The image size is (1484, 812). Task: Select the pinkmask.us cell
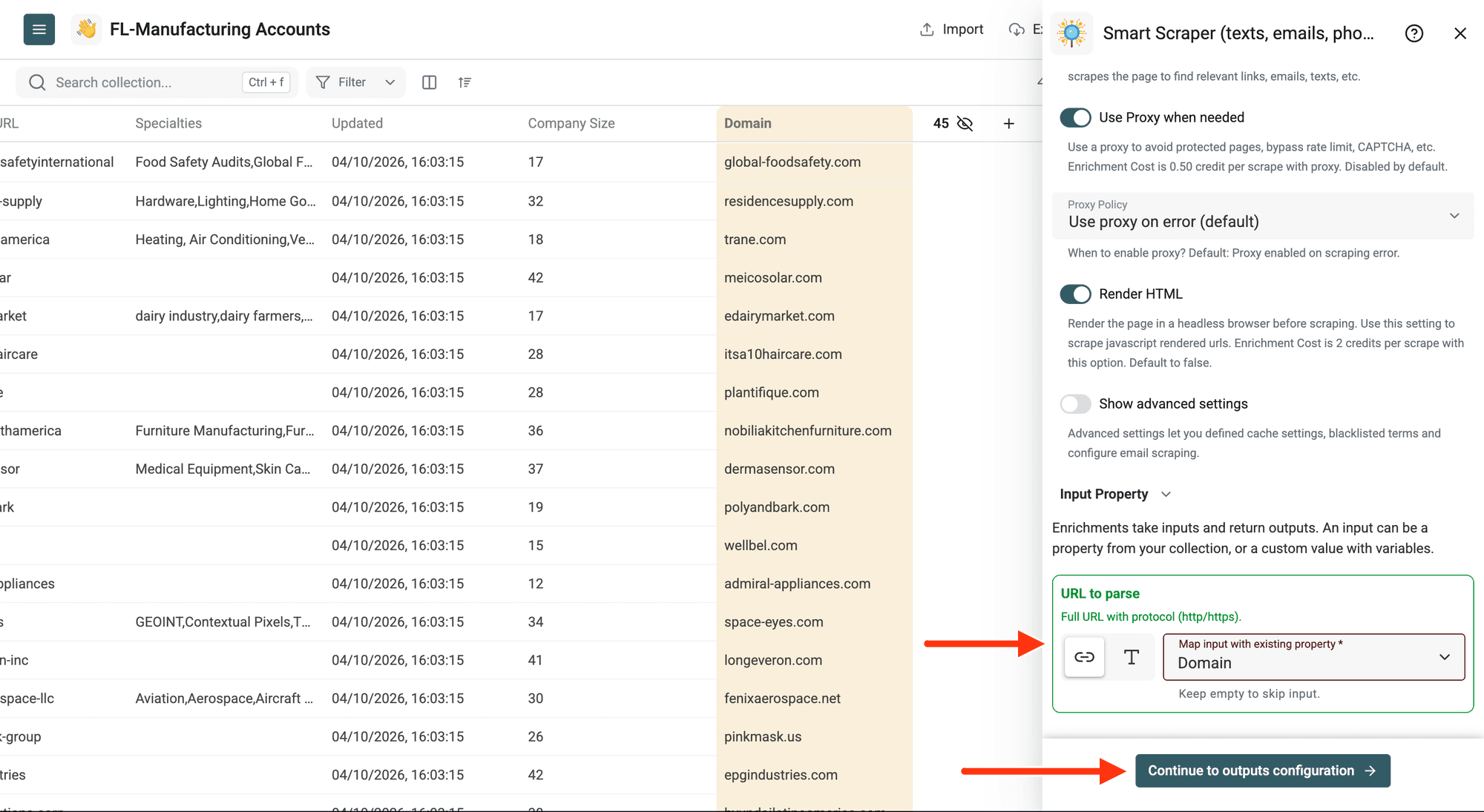coord(814,737)
